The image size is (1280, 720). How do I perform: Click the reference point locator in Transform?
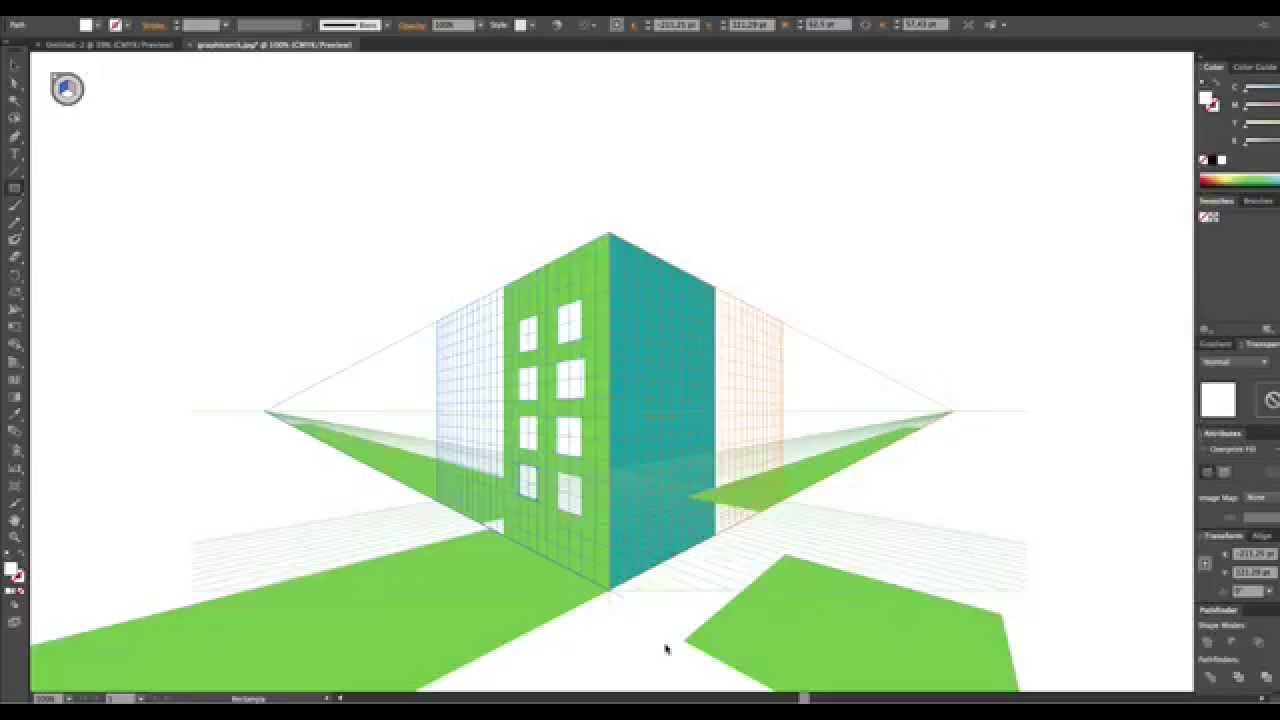(x=1205, y=563)
